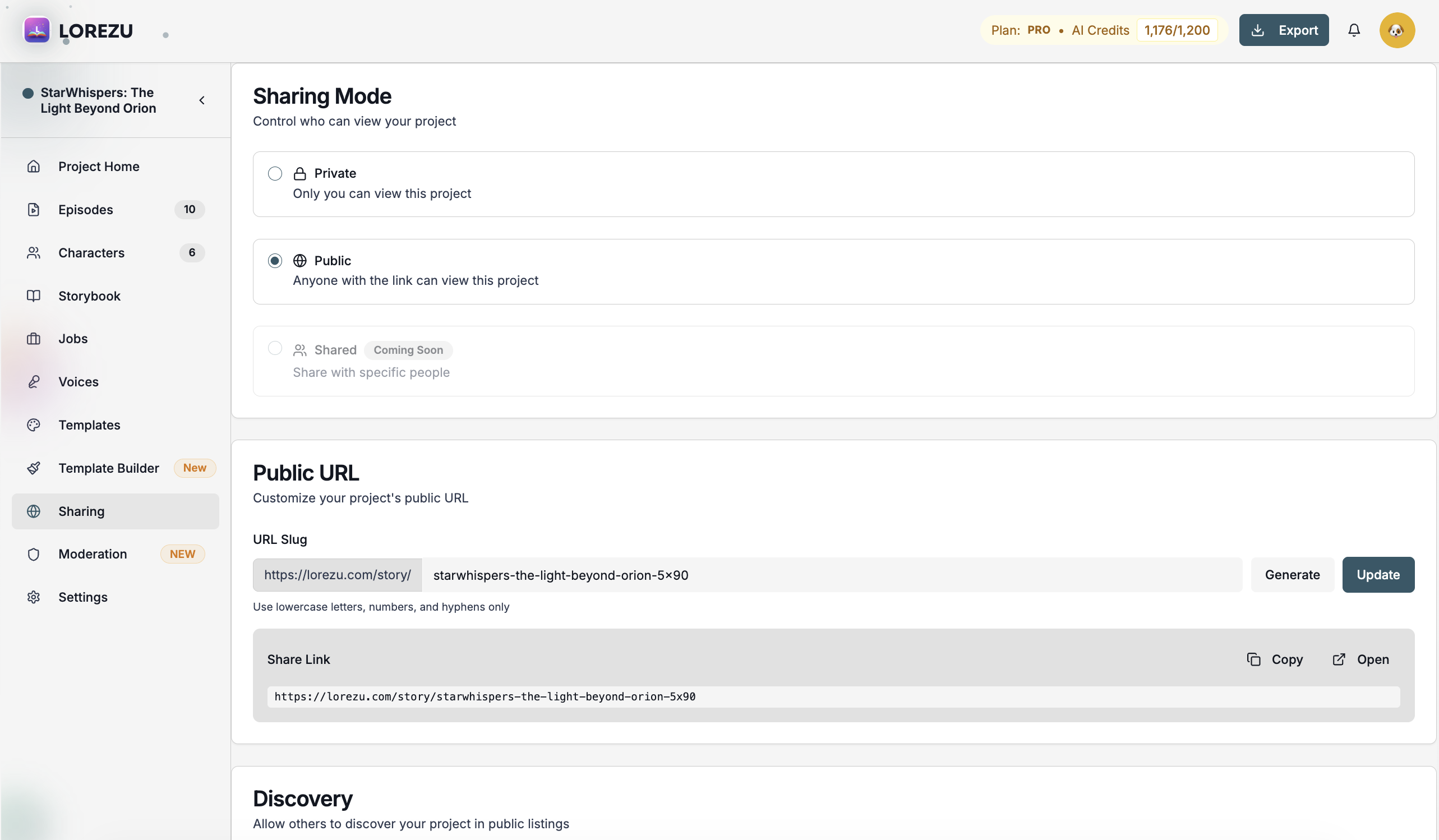Click the Generate slug button
The width and height of the screenshot is (1439, 840).
pos(1292,574)
